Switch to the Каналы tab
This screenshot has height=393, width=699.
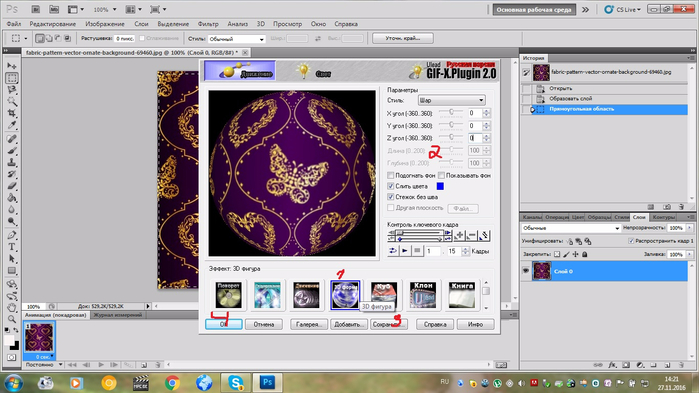click(531, 217)
